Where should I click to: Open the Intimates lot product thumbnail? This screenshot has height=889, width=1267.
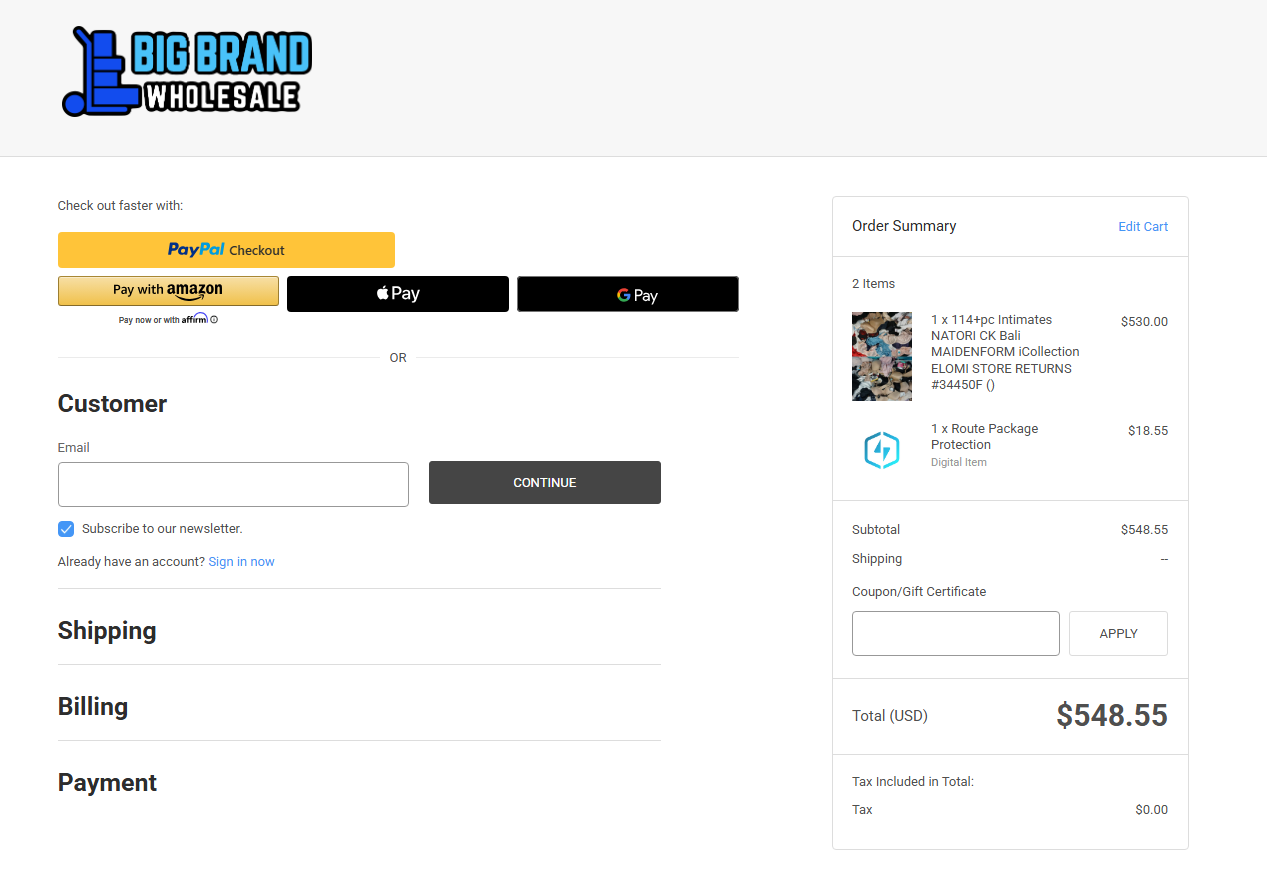click(881, 356)
